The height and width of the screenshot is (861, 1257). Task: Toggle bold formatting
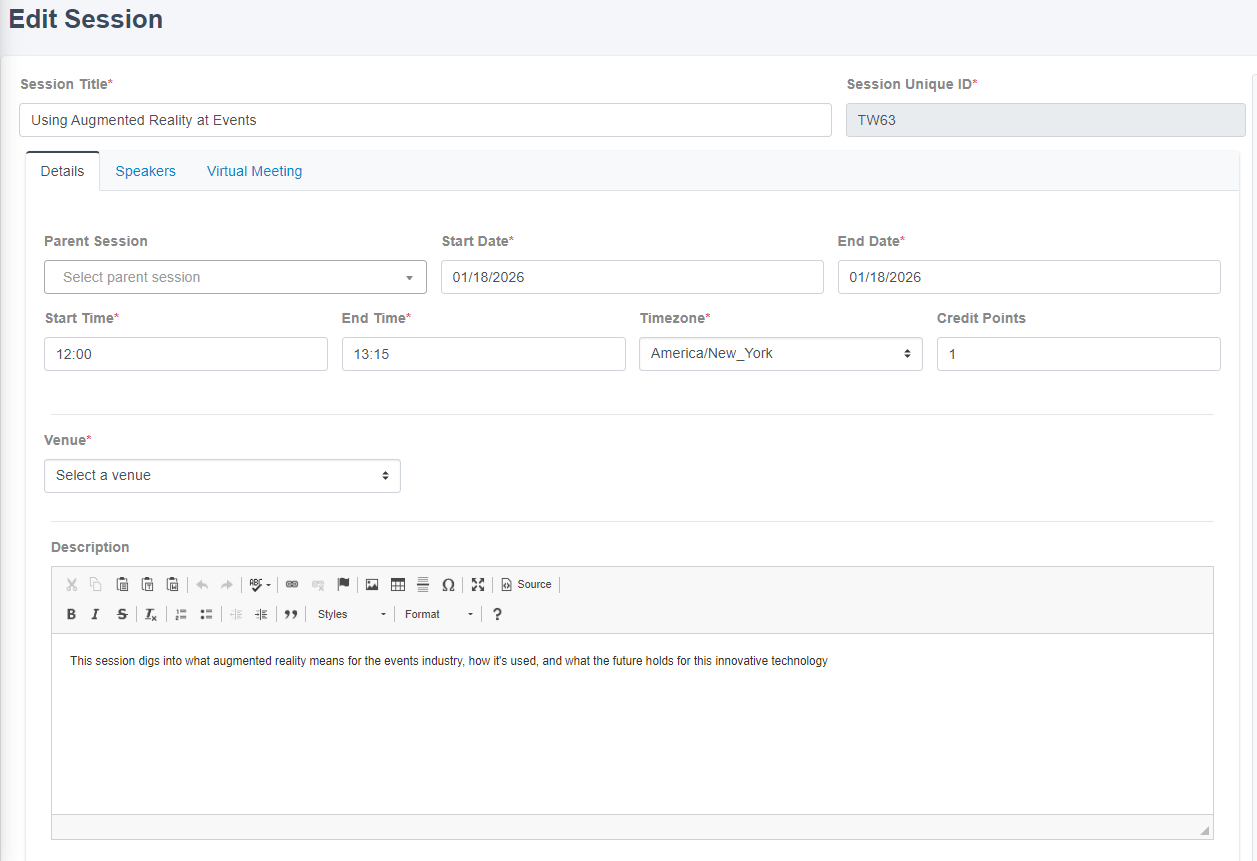(71, 614)
